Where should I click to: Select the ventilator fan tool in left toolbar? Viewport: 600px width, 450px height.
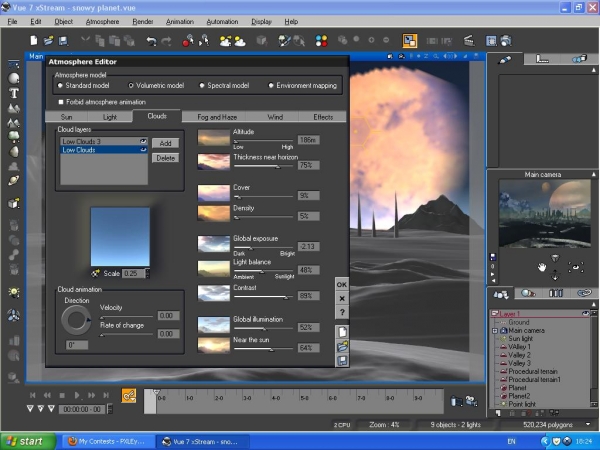pyautogui.click(x=14, y=315)
